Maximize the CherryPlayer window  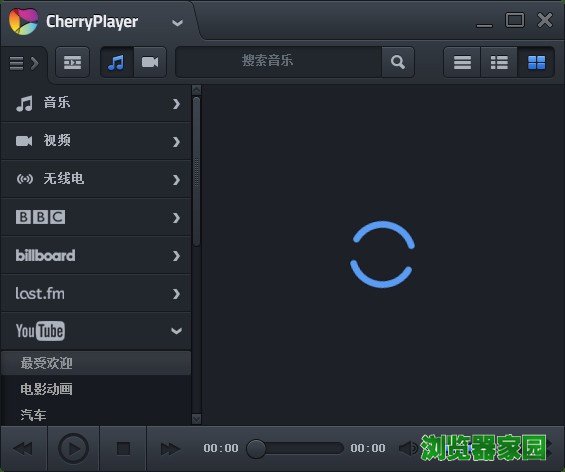click(515, 20)
